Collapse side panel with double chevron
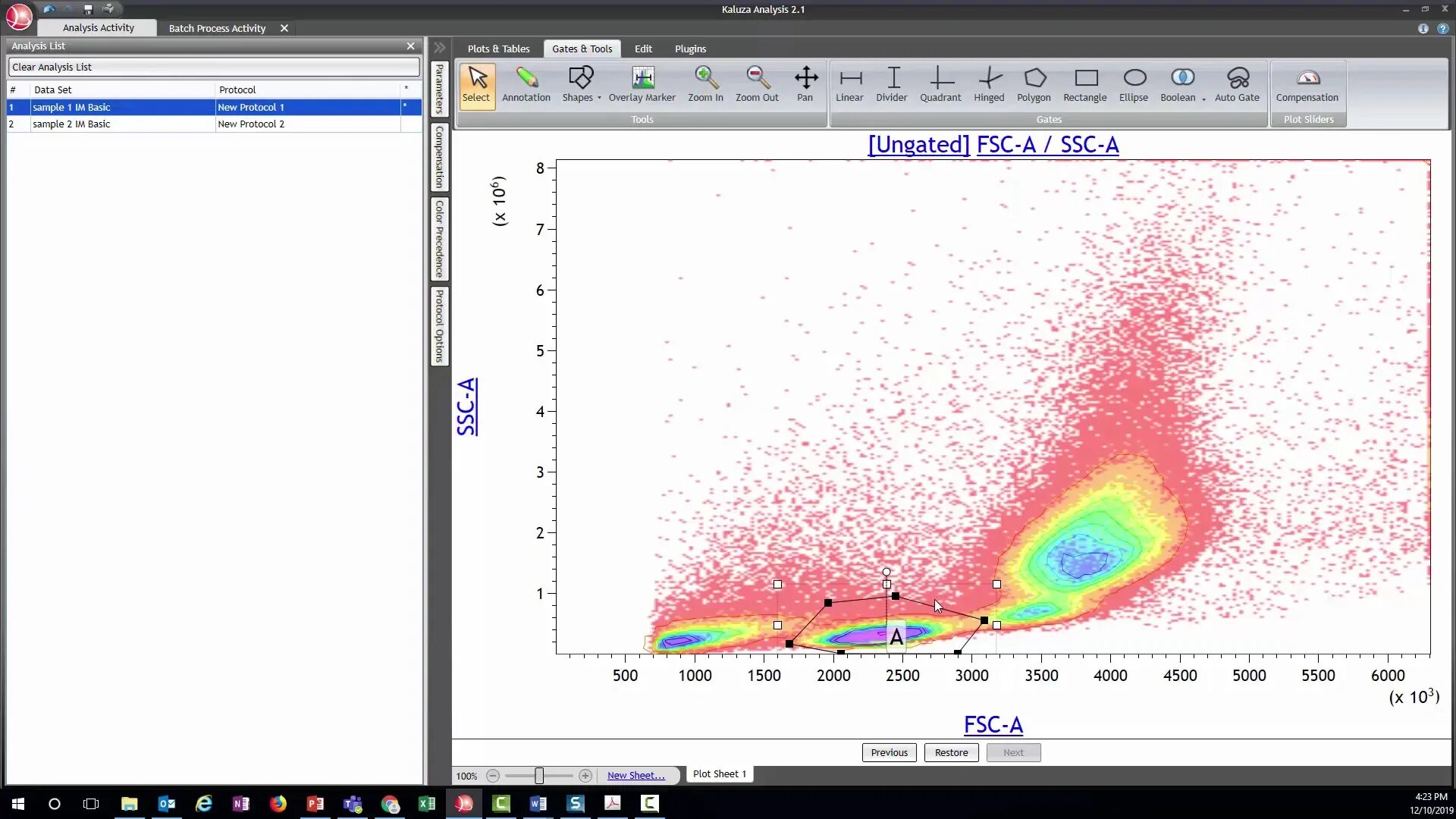The image size is (1456, 819). [439, 48]
